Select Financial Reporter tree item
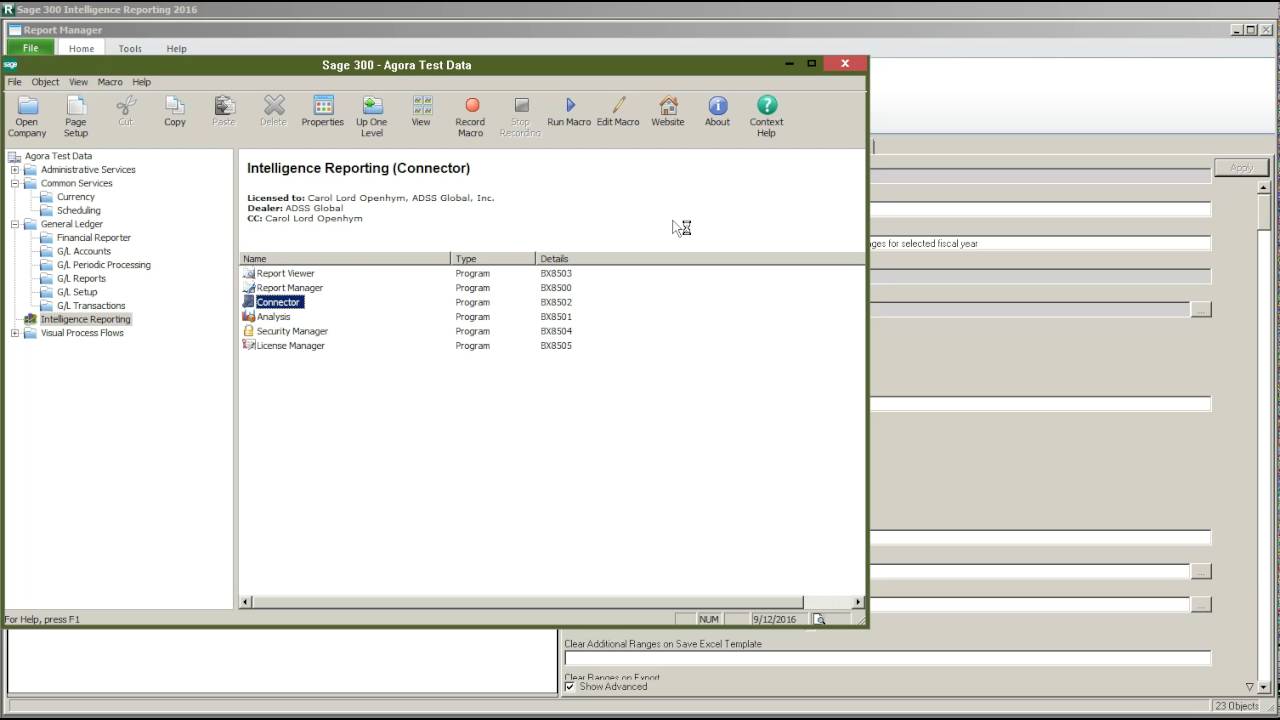This screenshot has height=720, width=1280. (94, 238)
